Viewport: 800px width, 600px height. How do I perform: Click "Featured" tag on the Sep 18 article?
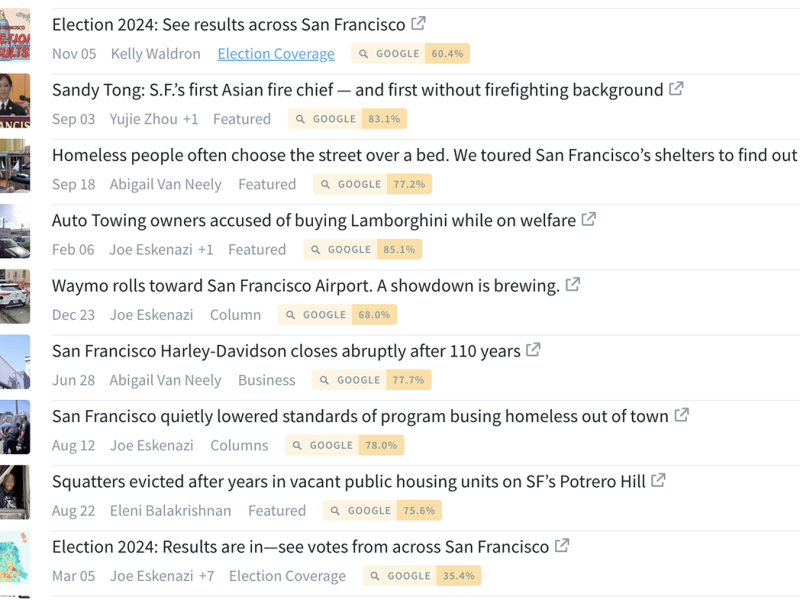[267, 184]
